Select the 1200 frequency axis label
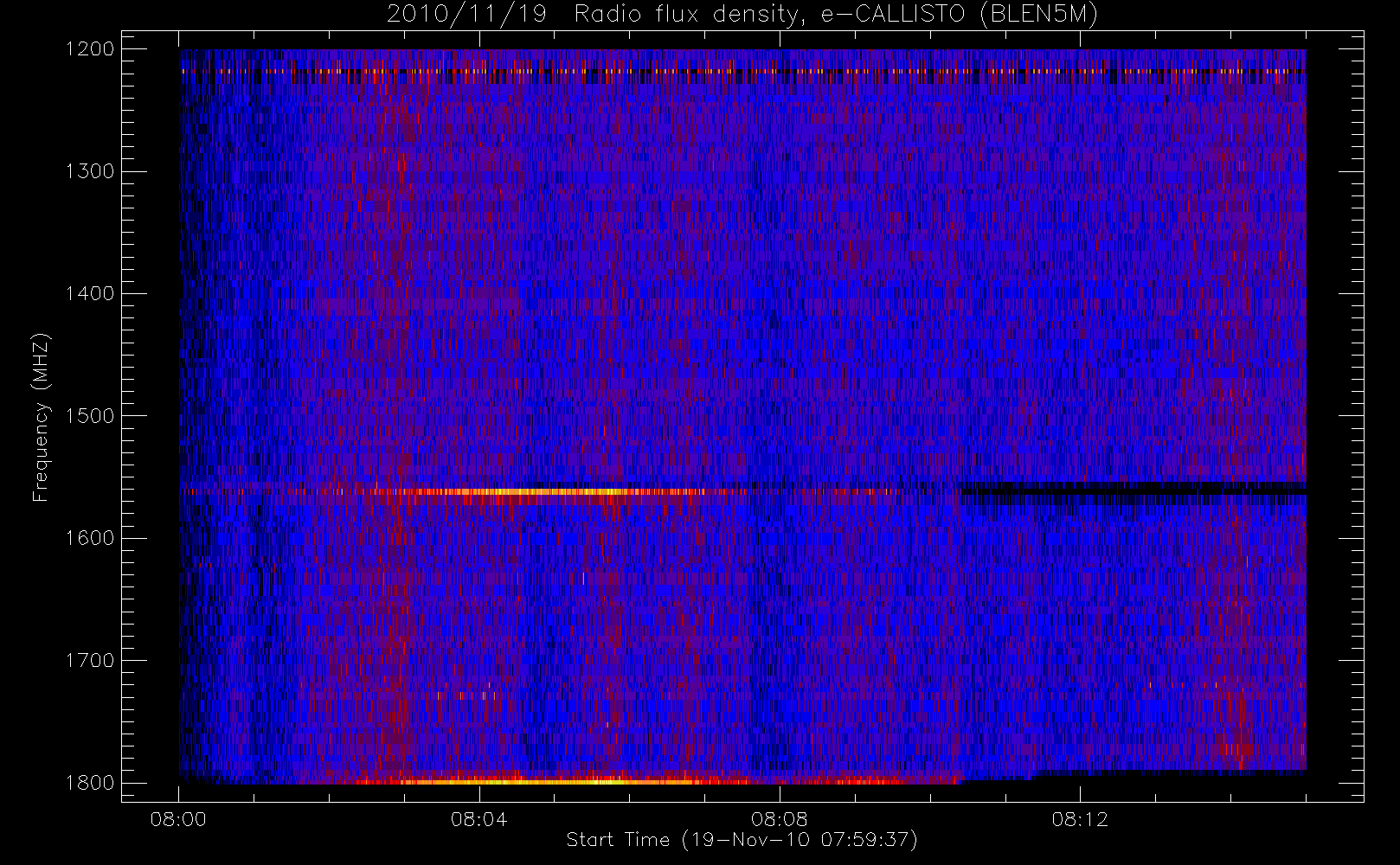 [x=90, y=49]
